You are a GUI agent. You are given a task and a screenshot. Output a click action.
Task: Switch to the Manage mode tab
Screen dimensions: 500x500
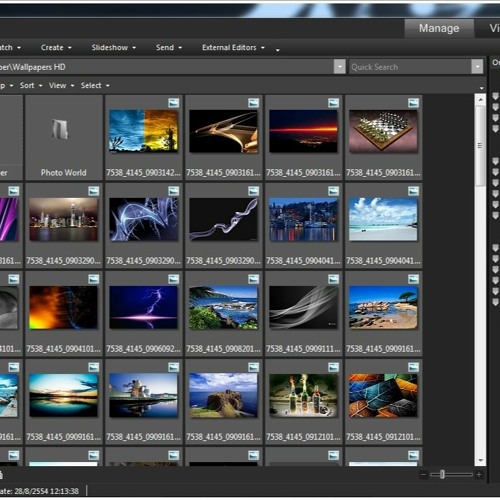pos(439,28)
